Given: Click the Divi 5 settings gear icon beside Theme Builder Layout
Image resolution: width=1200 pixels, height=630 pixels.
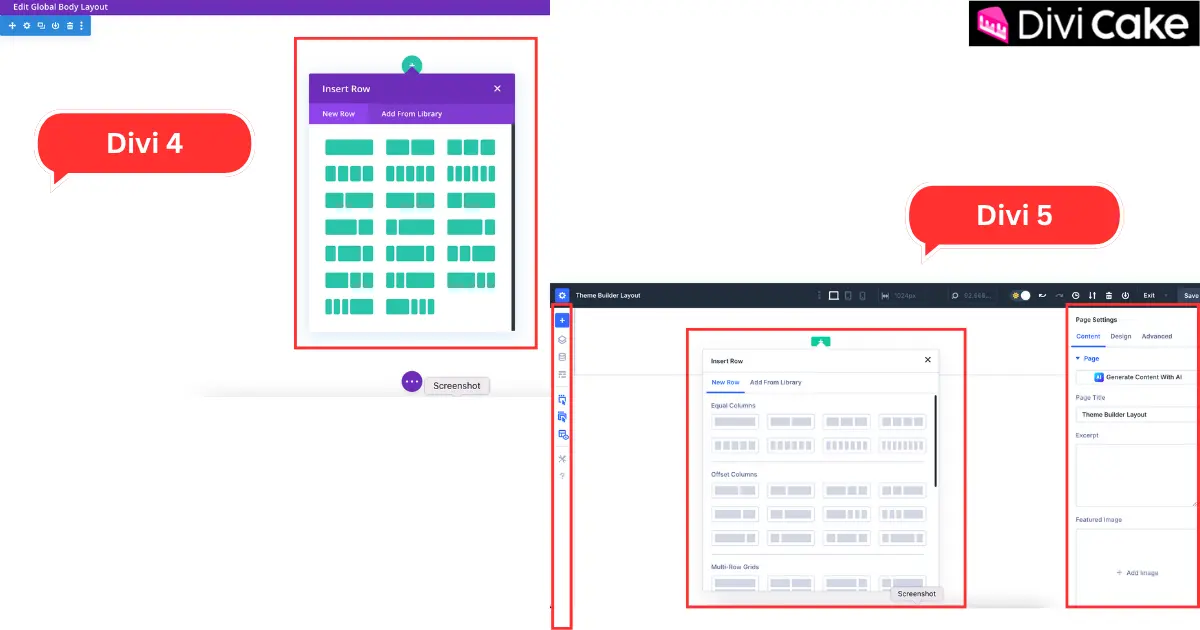Looking at the screenshot, I should pyautogui.click(x=562, y=296).
